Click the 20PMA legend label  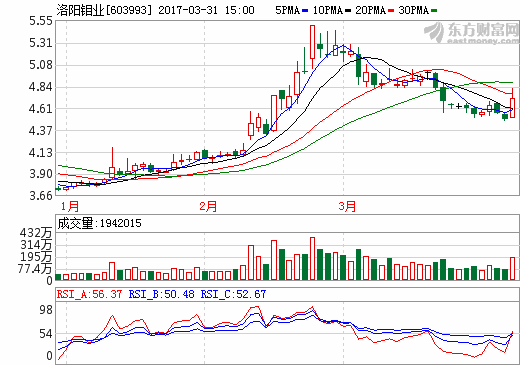[370, 10]
